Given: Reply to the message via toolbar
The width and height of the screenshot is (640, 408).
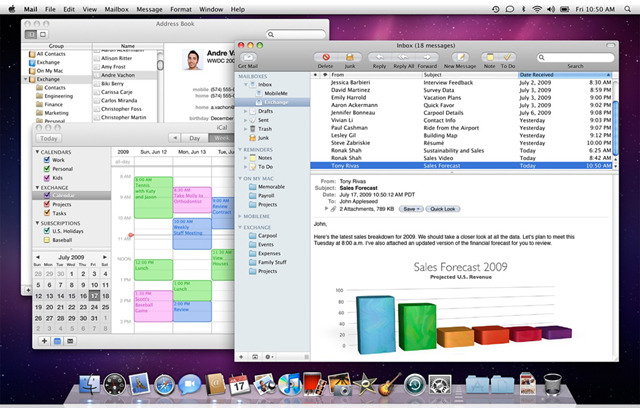Looking at the screenshot, I should point(379,58).
